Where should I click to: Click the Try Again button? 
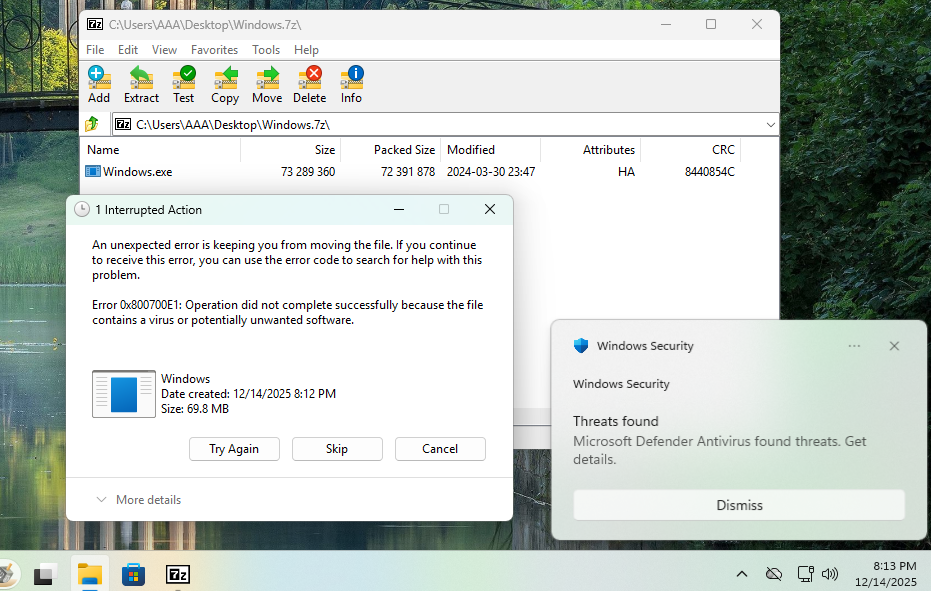[x=234, y=449]
